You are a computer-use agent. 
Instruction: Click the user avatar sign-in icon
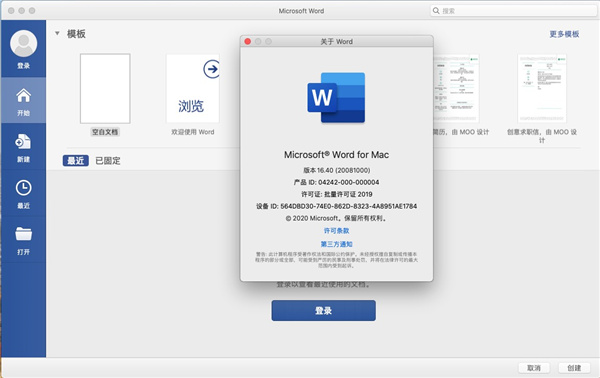pyautogui.click(x=23, y=44)
